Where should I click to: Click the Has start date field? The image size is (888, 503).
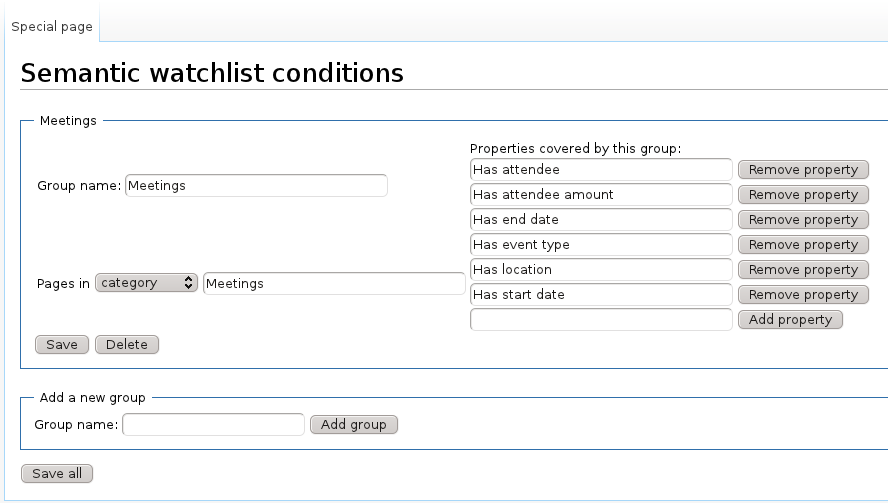click(x=601, y=294)
